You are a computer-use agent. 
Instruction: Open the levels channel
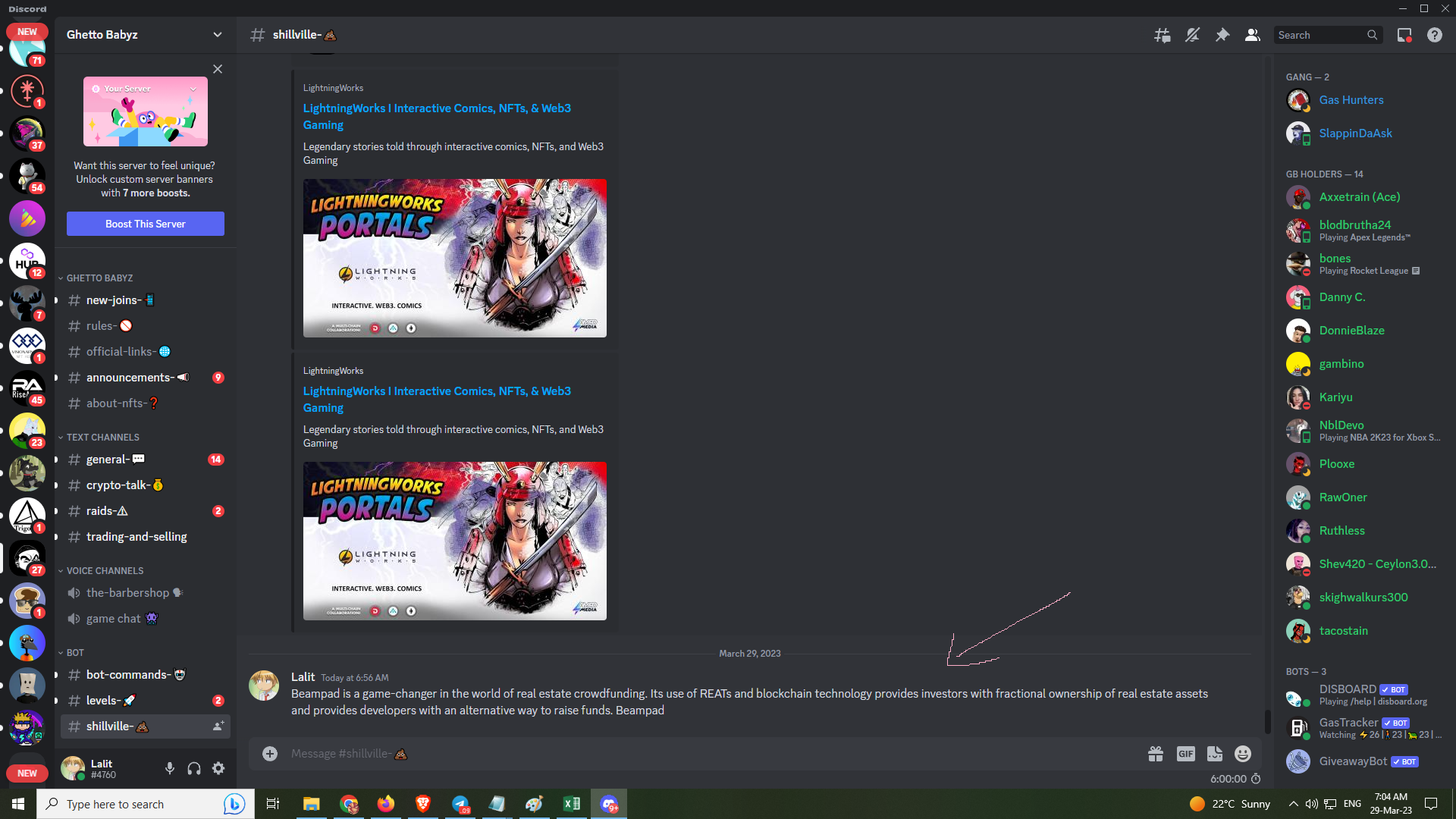(x=146, y=701)
